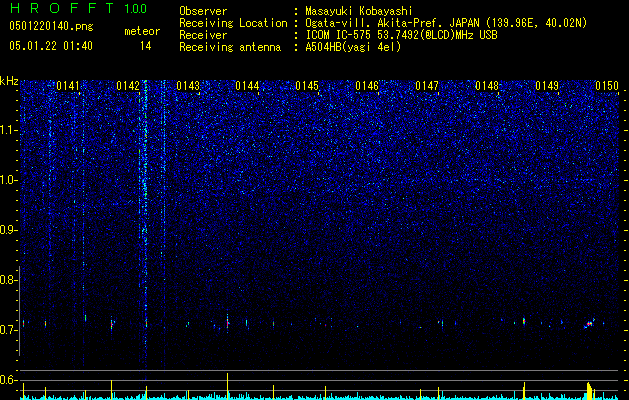Screen dimensions: 629x400
Task: Click the 1.0 kHz axis label
Action: [9, 180]
